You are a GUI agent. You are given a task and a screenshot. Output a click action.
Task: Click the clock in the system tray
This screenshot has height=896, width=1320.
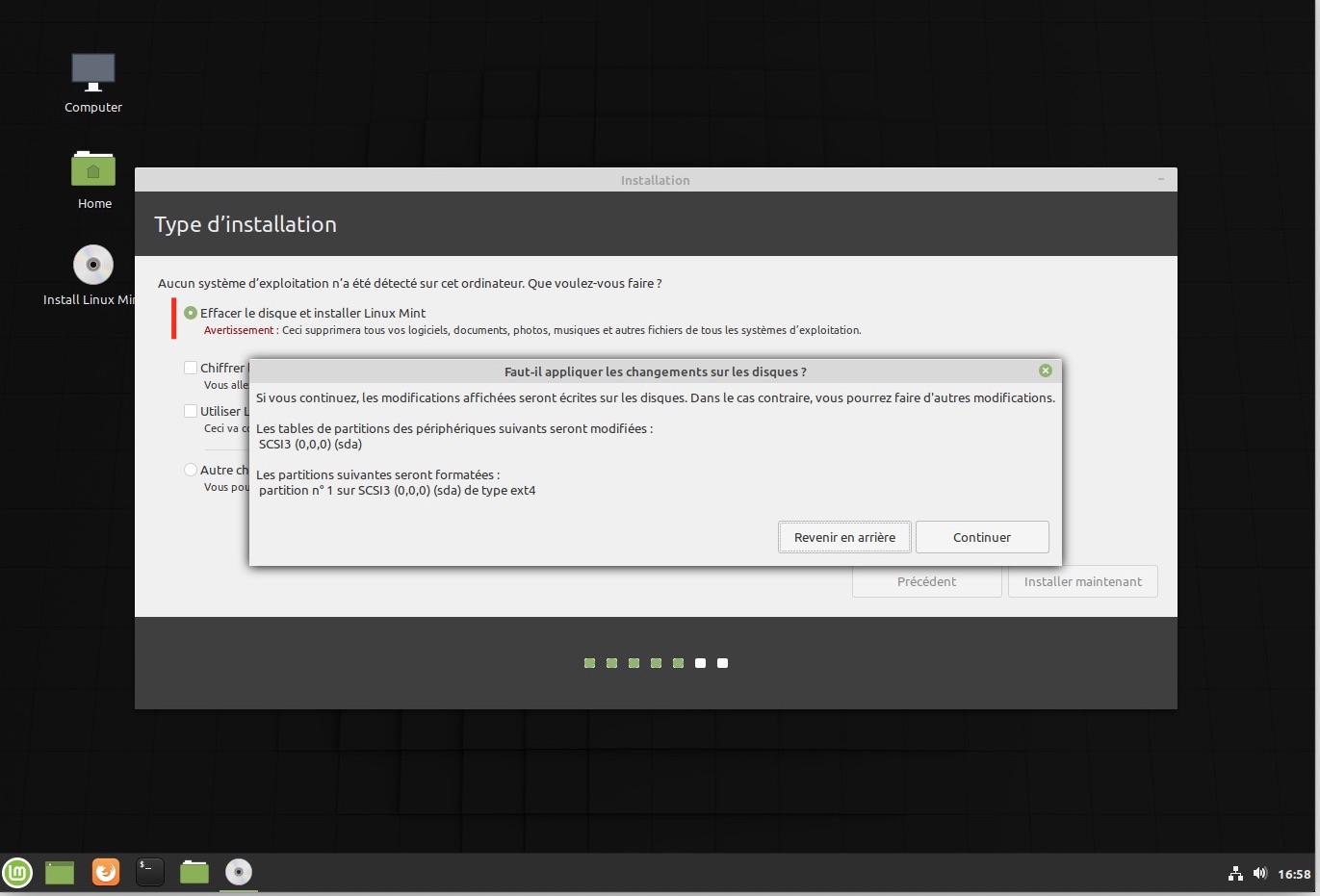(x=1294, y=874)
